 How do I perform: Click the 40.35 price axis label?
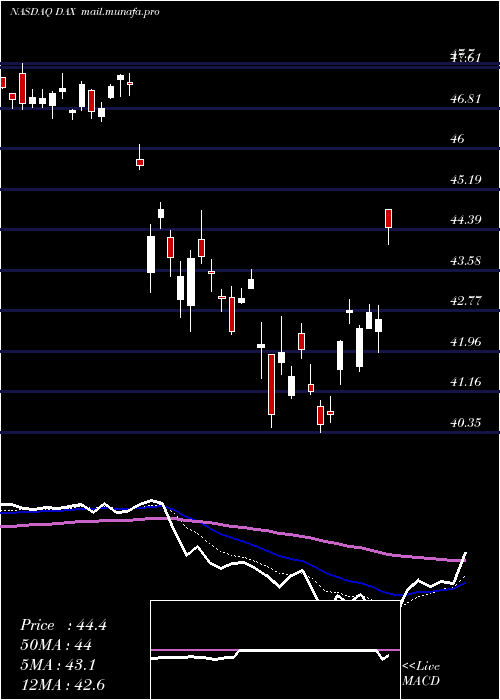coord(466,422)
